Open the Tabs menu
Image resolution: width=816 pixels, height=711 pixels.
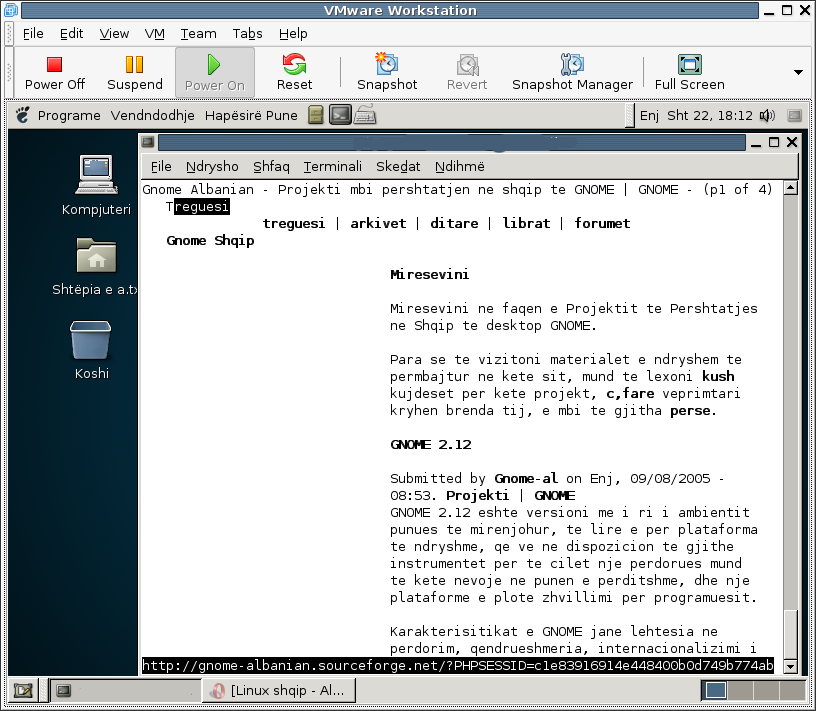[247, 34]
